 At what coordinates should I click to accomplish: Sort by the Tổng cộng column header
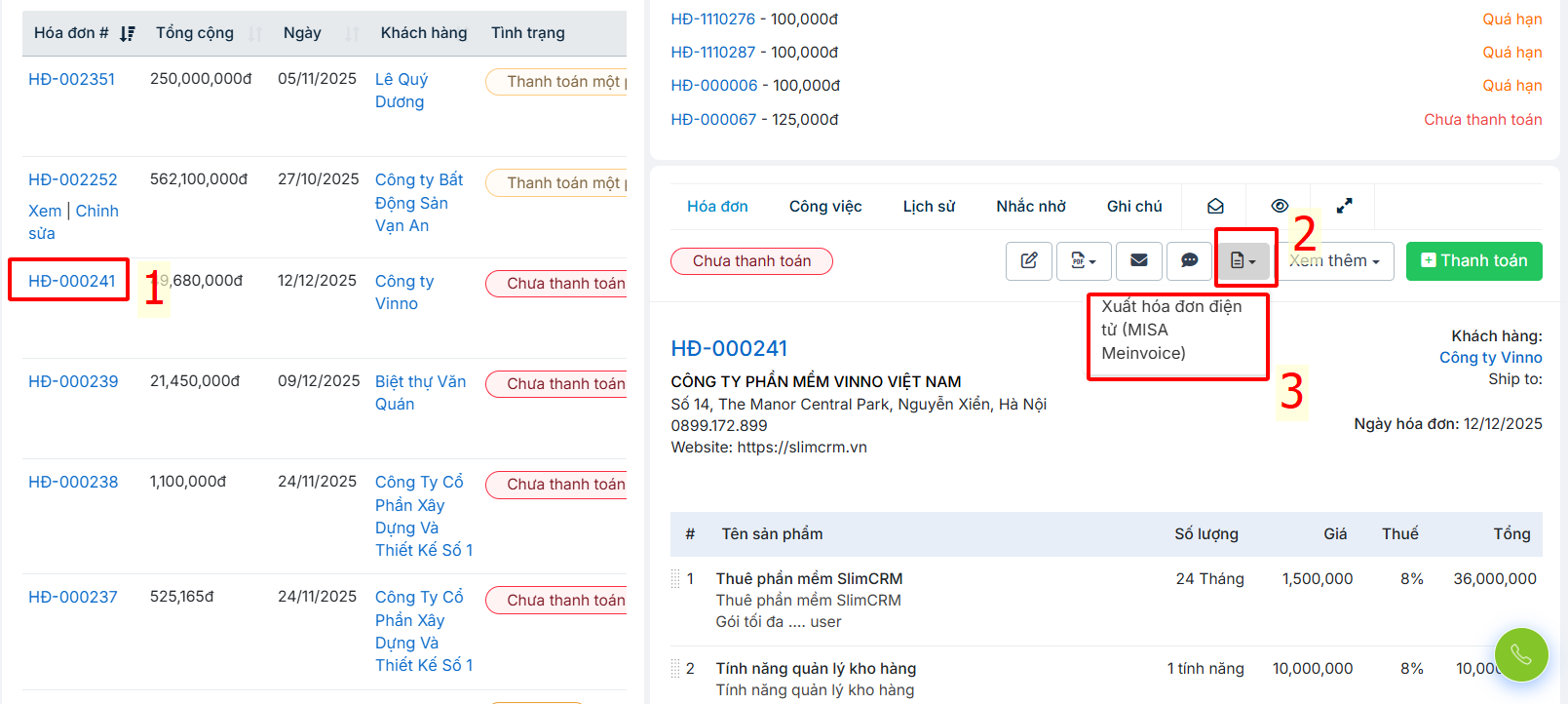tap(195, 33)
